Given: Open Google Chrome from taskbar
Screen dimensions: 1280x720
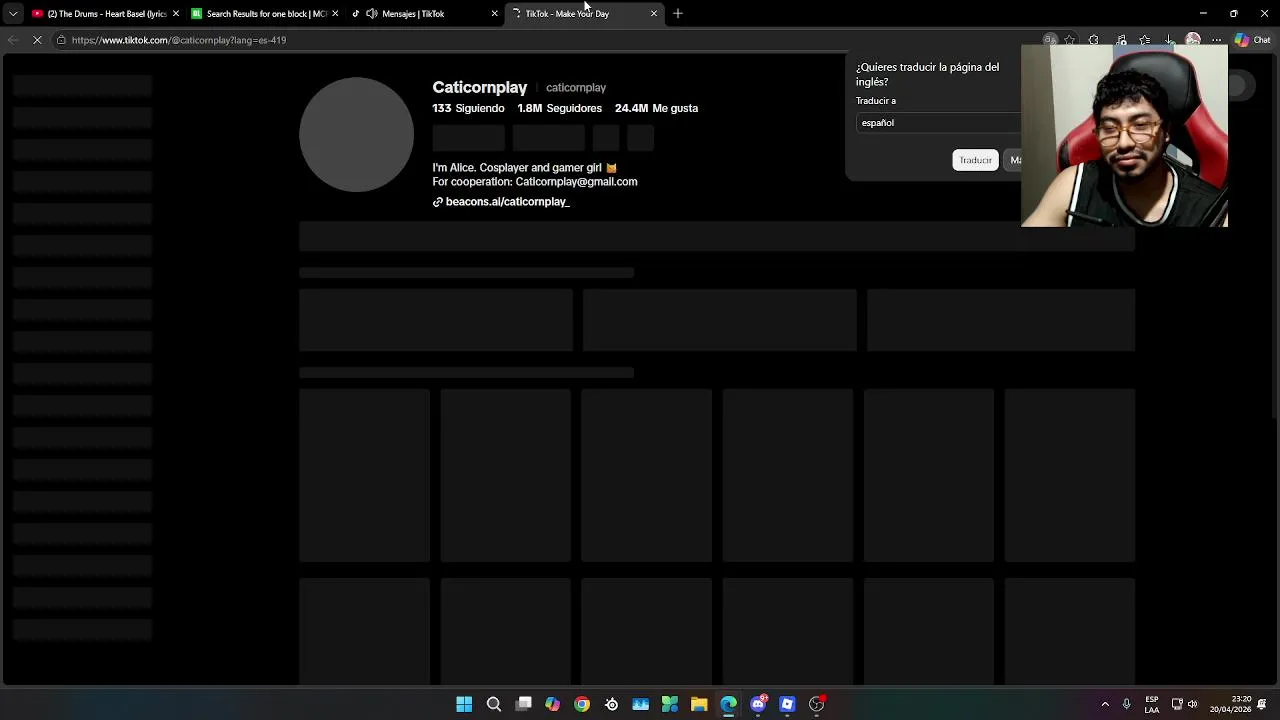Looking at the screenshot, I should (x=582, y=704).
